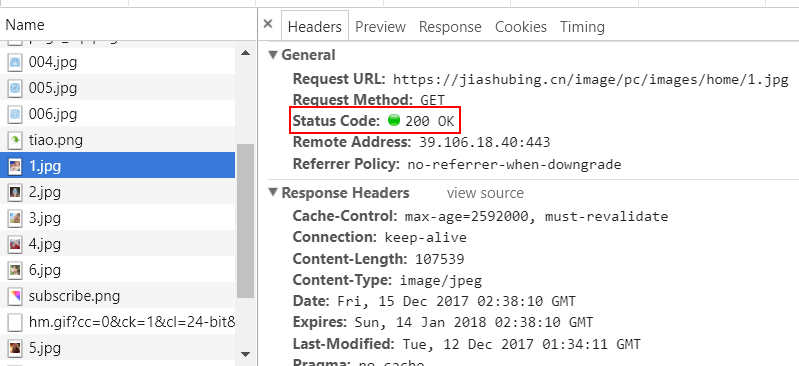This screenshot has width=799, height=366.
Task: Collapse the General section
Action: [273, 55]
